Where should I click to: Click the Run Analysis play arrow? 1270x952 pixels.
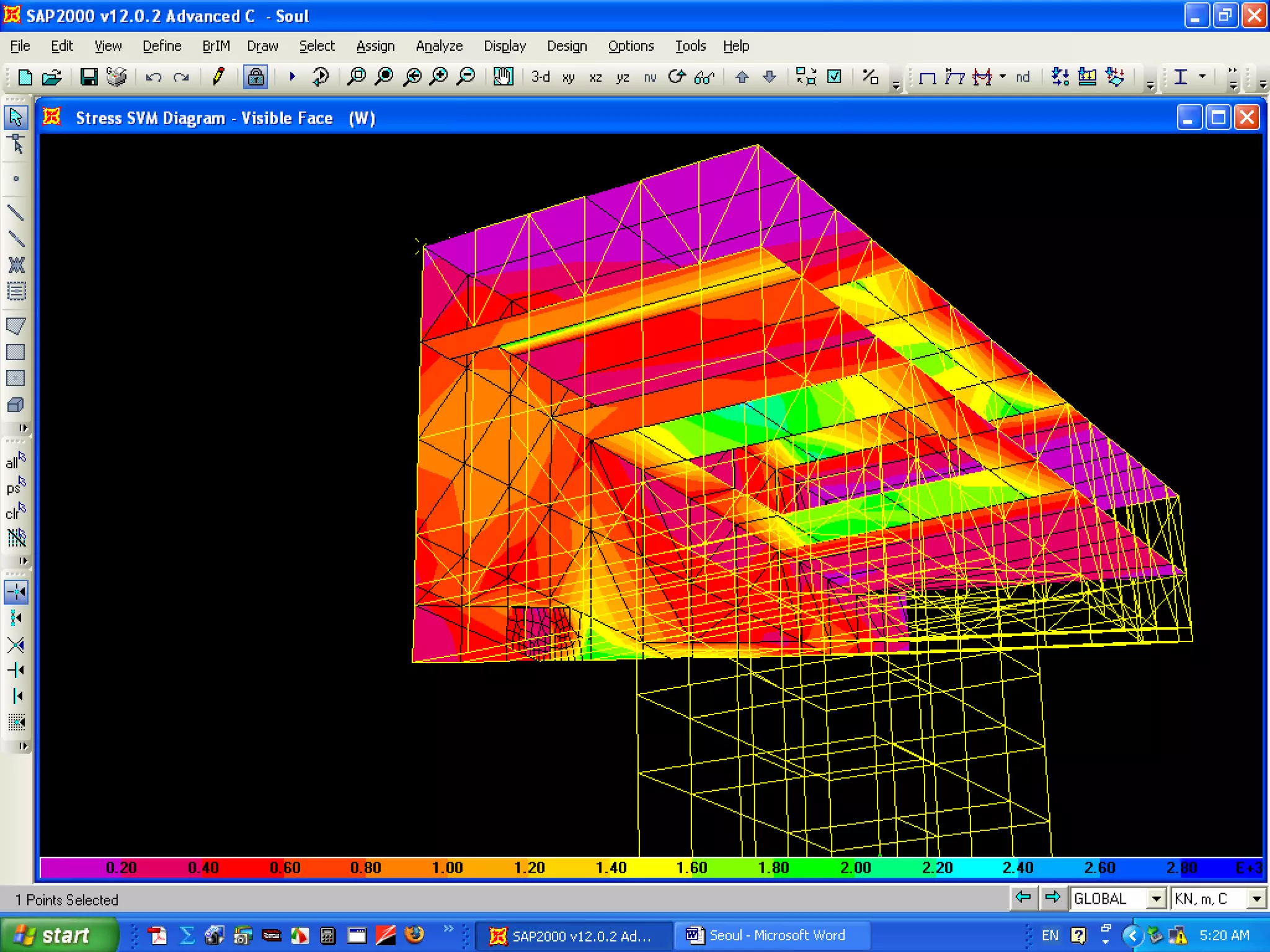tap(292, 77)
